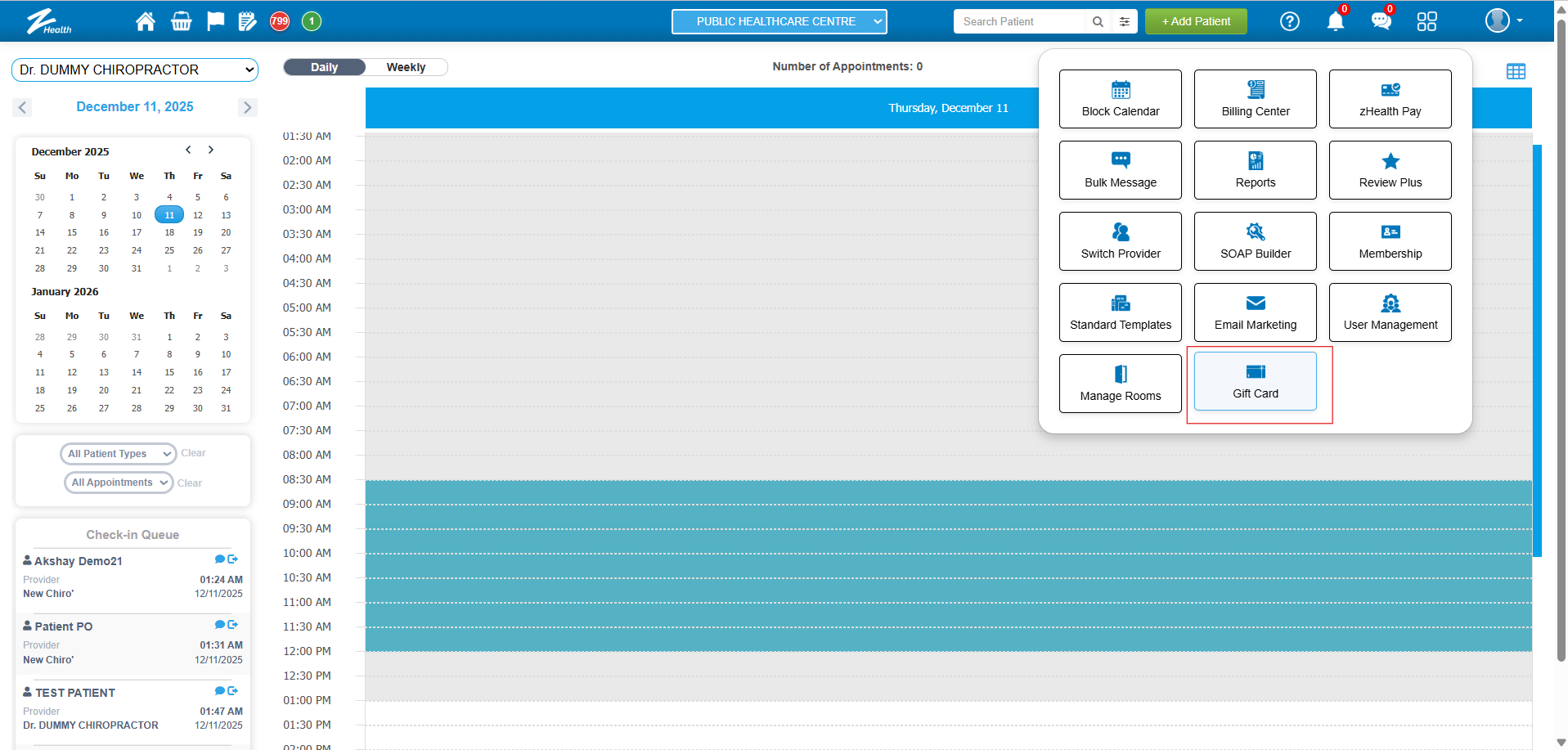Go to next day arrow
Screen dimensions: 1568x750
pos(247,107)
